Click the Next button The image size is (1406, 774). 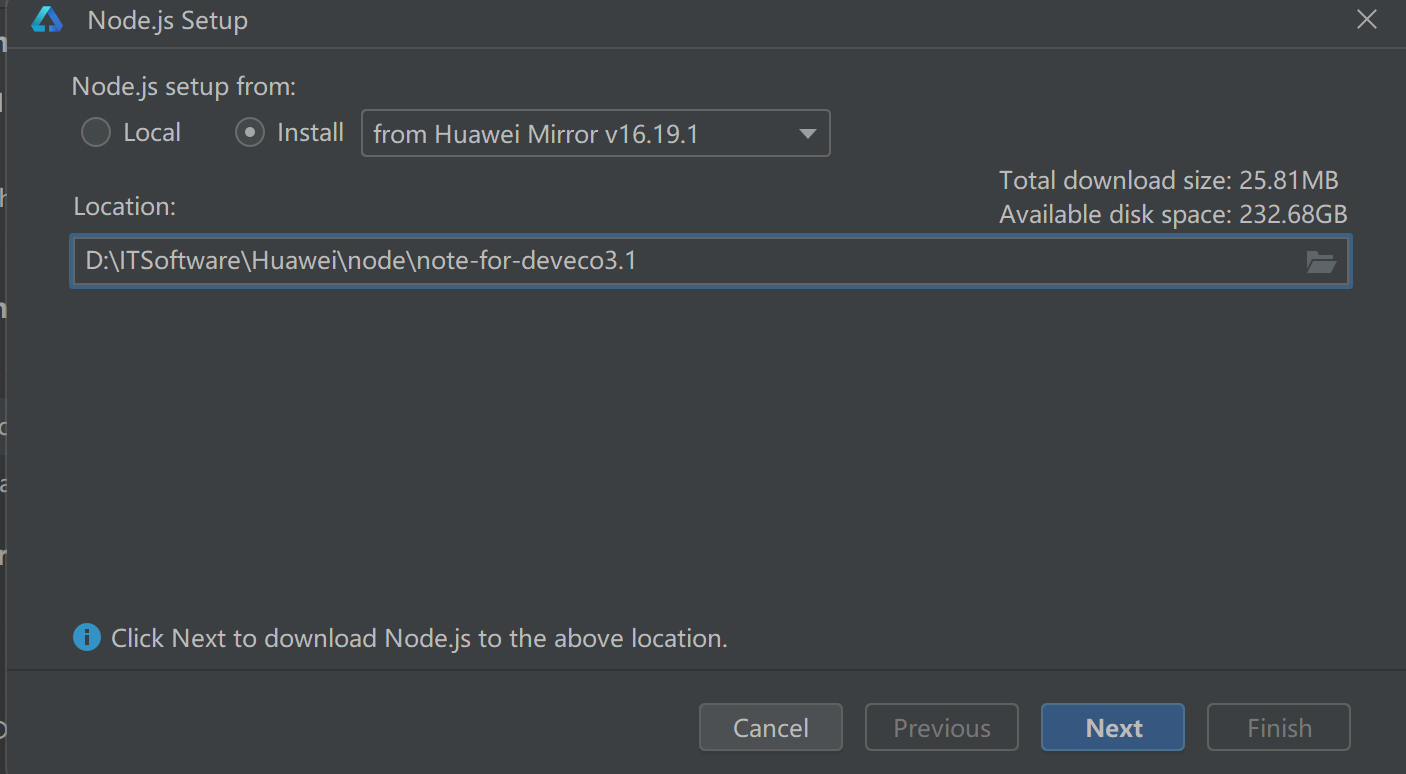[x=1113, y=727]
